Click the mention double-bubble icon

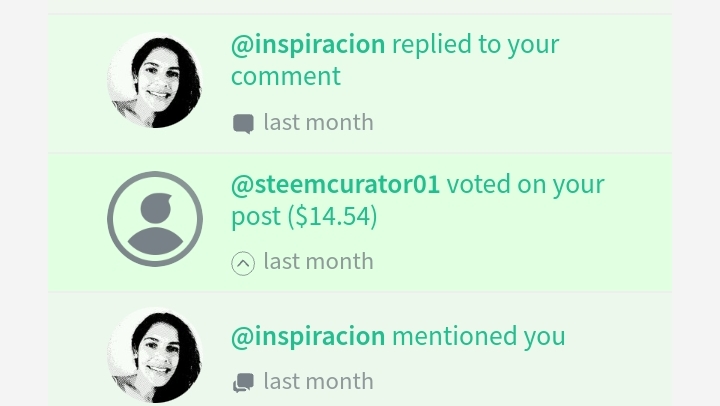[x=243, y=382]
